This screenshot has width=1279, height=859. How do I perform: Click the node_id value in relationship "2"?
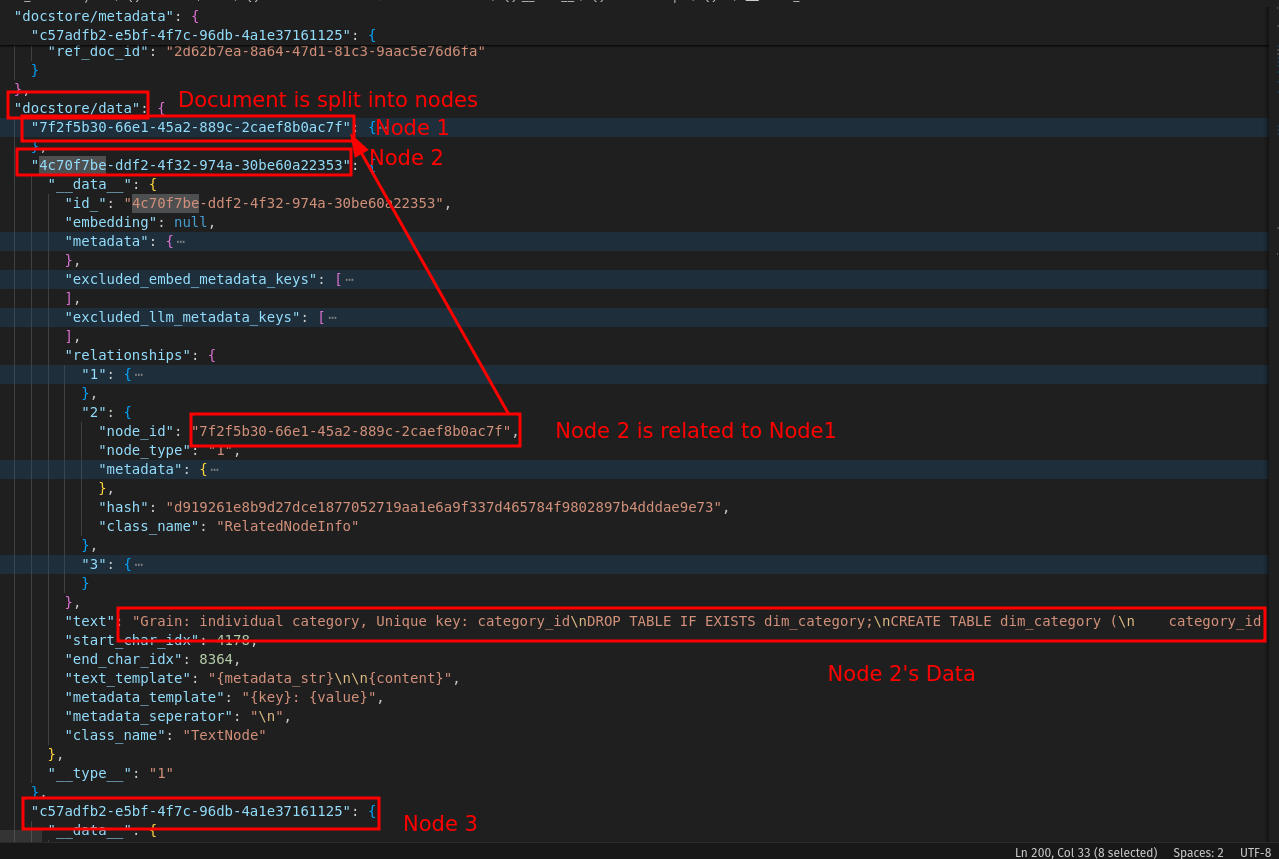355,431
